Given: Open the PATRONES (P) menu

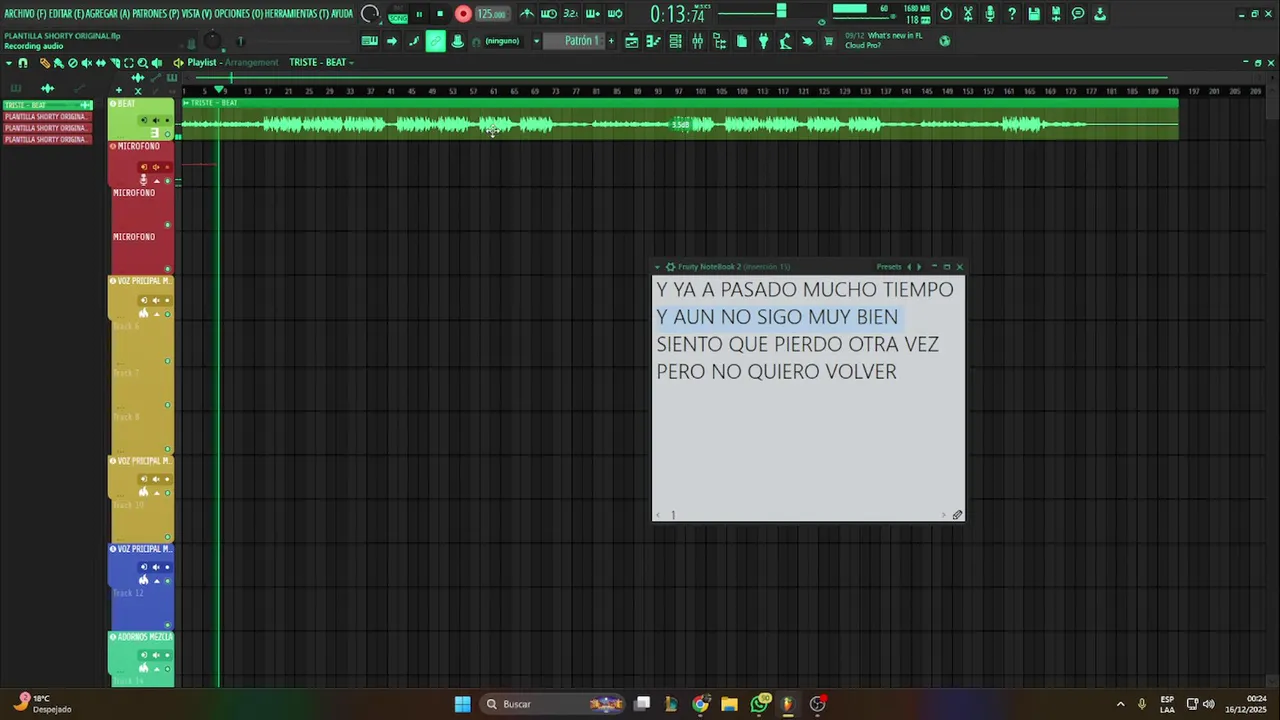Looking at the screenshot, I should [155, 14].
